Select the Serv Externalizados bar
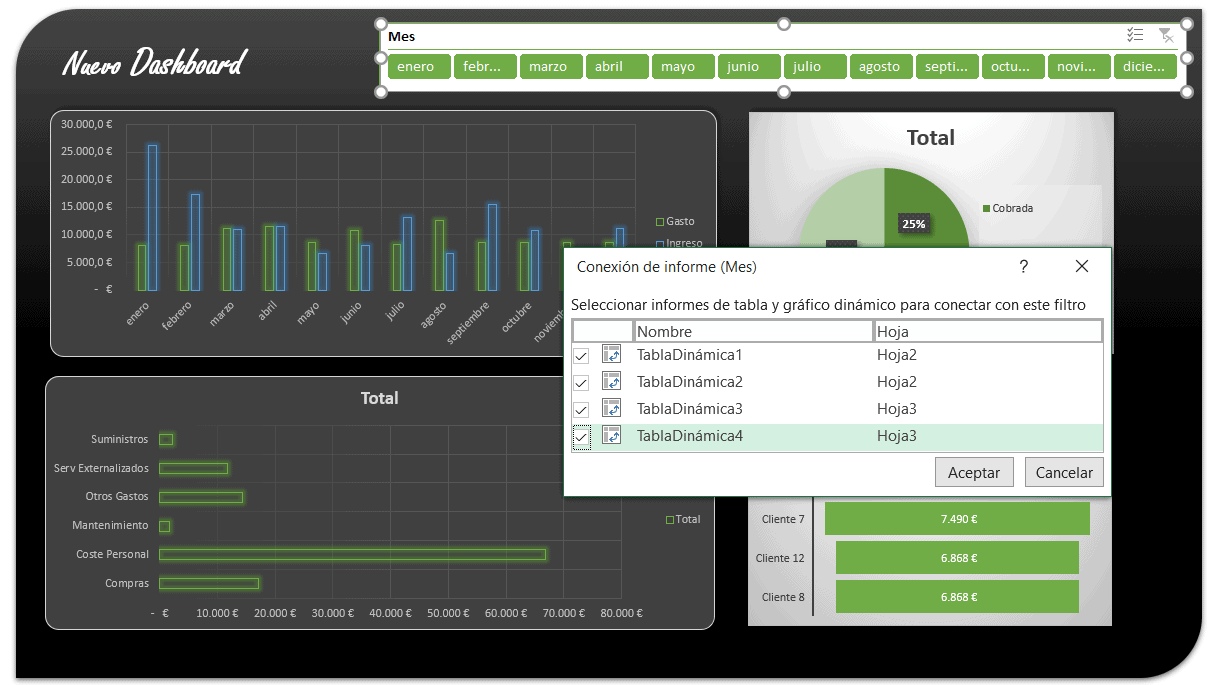The height and width of the screenshot is (685, 1211). (x=194, y=468)
